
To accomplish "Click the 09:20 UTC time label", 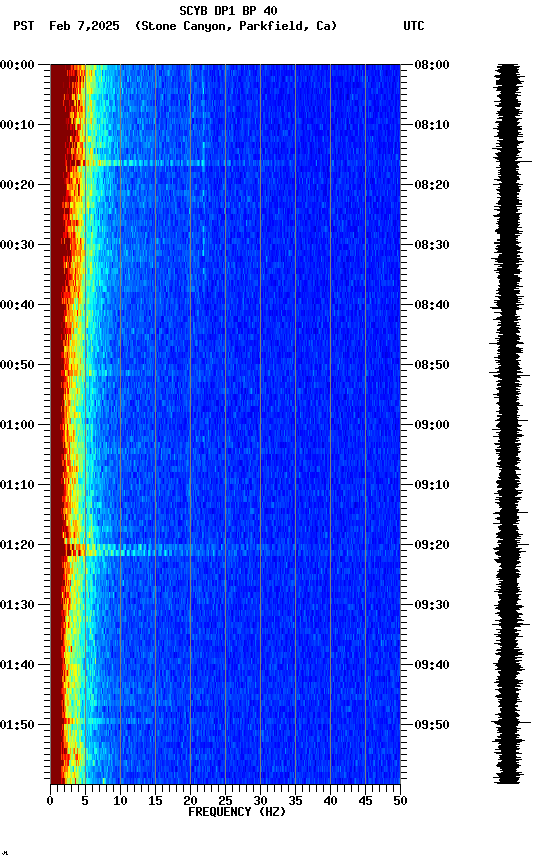I will pyautogui.click(x=432, y=546).
